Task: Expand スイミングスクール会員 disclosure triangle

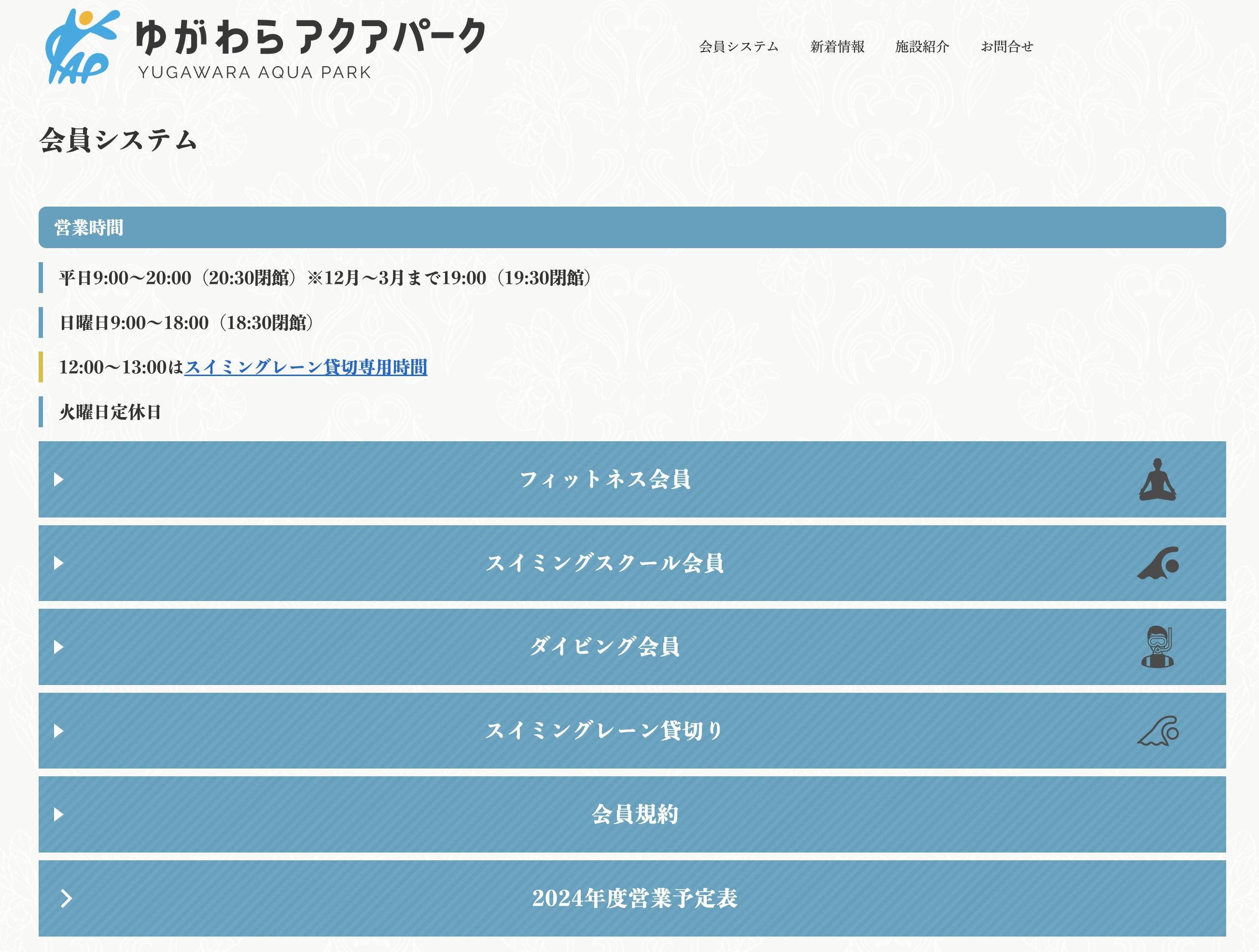Action: pos(58,563)
